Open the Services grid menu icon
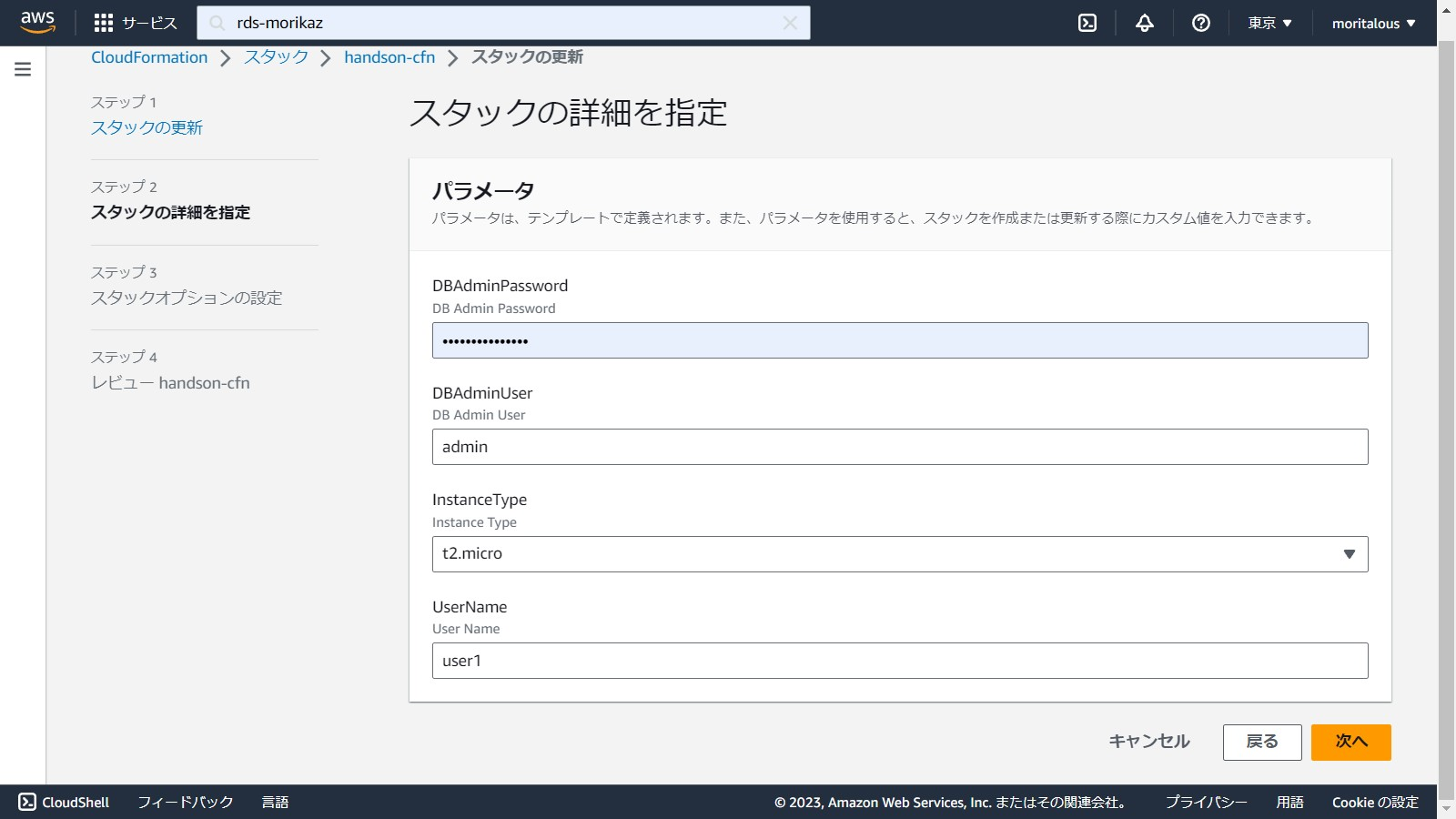 104,23
